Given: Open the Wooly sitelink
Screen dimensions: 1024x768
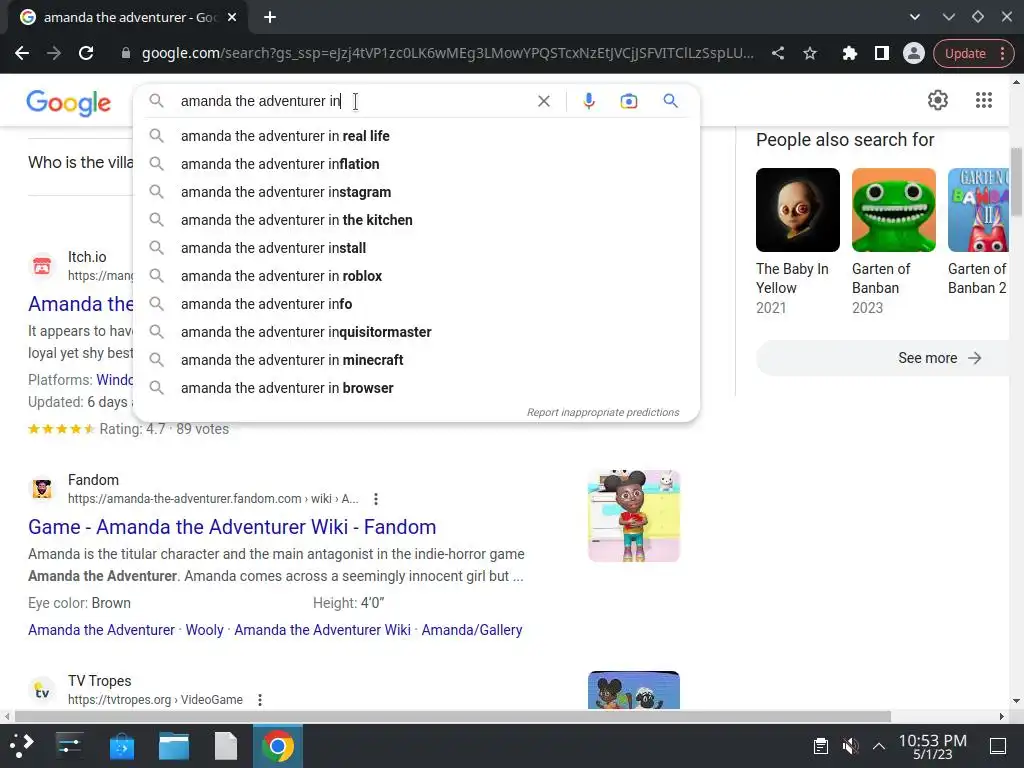Looking at the screenshot, I should [204, 630].
